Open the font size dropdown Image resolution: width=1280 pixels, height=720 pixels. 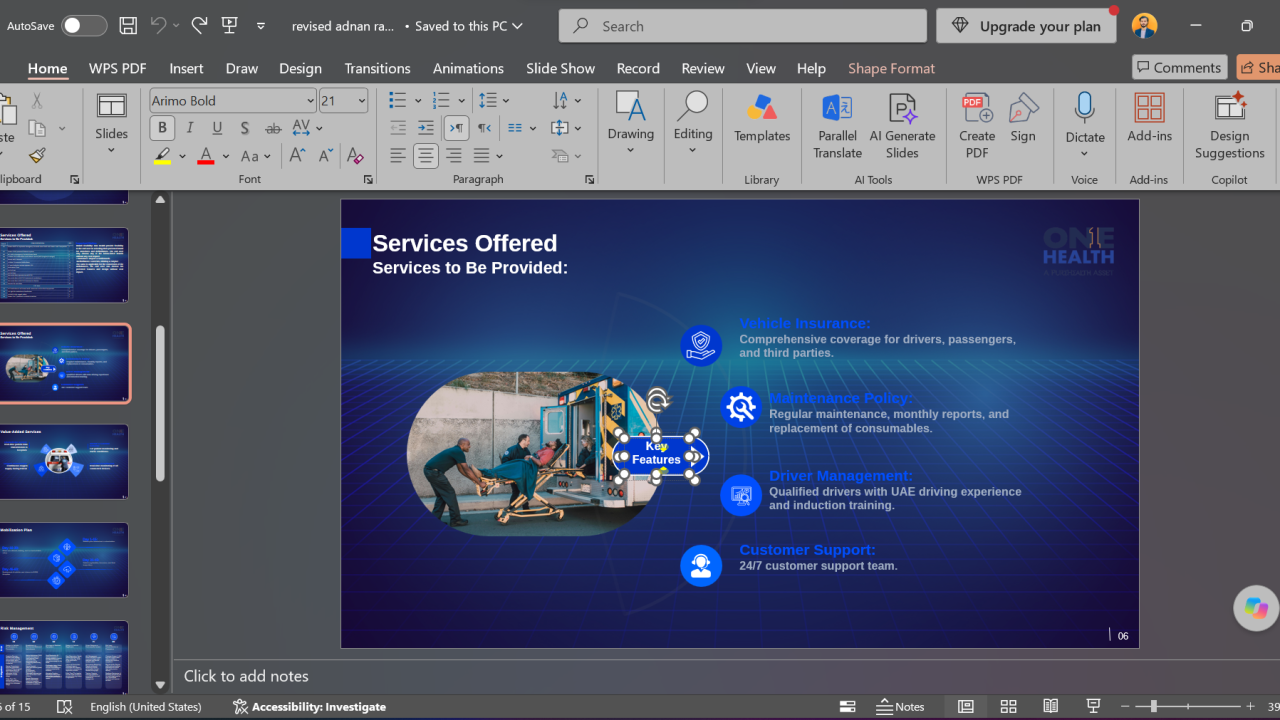[x=362, y=101]
